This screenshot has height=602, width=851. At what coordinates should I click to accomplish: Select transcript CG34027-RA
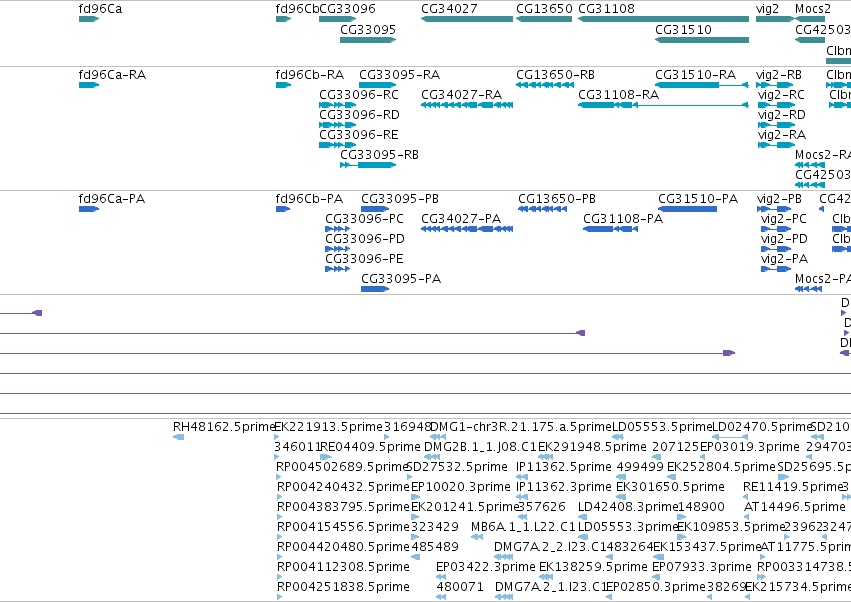467,105
